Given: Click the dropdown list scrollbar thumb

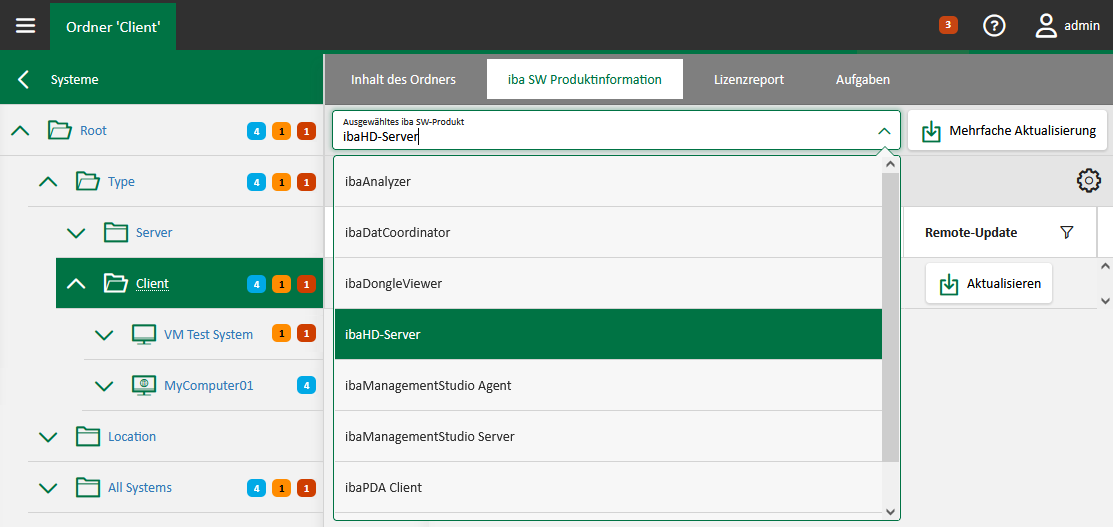Looking at the screenshot, I should (890, 315).
